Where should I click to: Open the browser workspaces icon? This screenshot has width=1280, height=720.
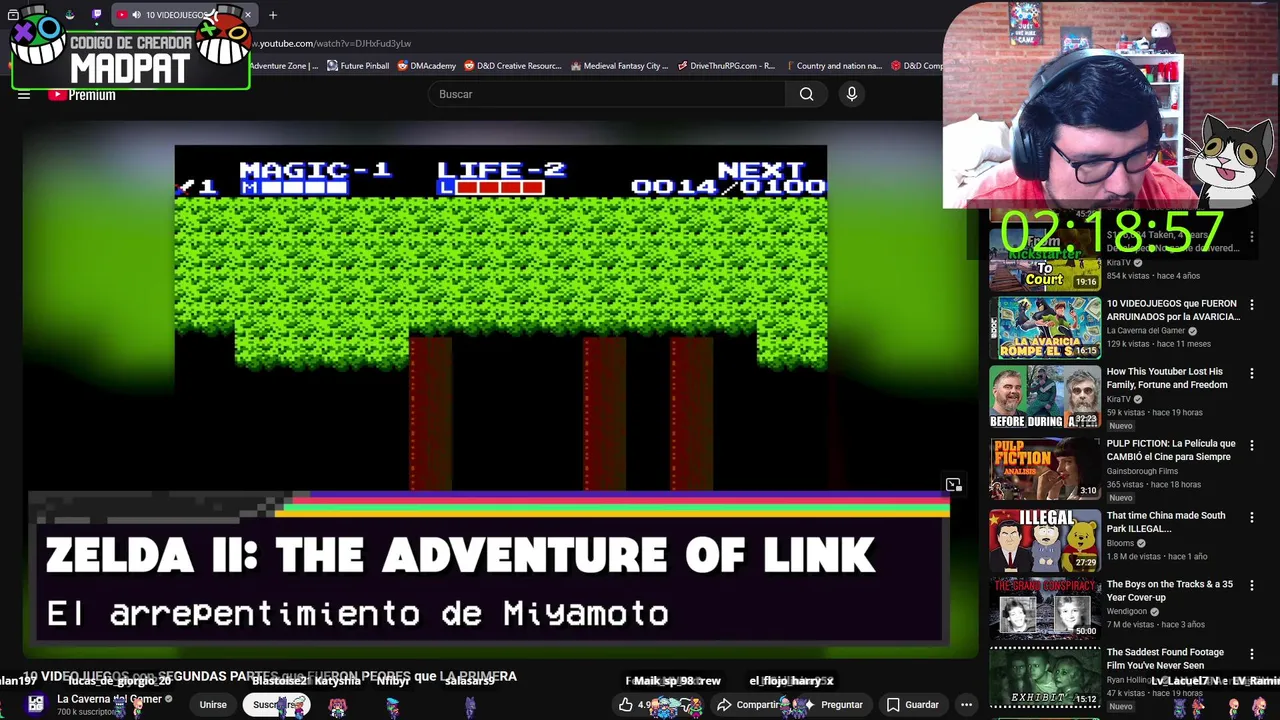pyautogui.click(x=13, y=15)
